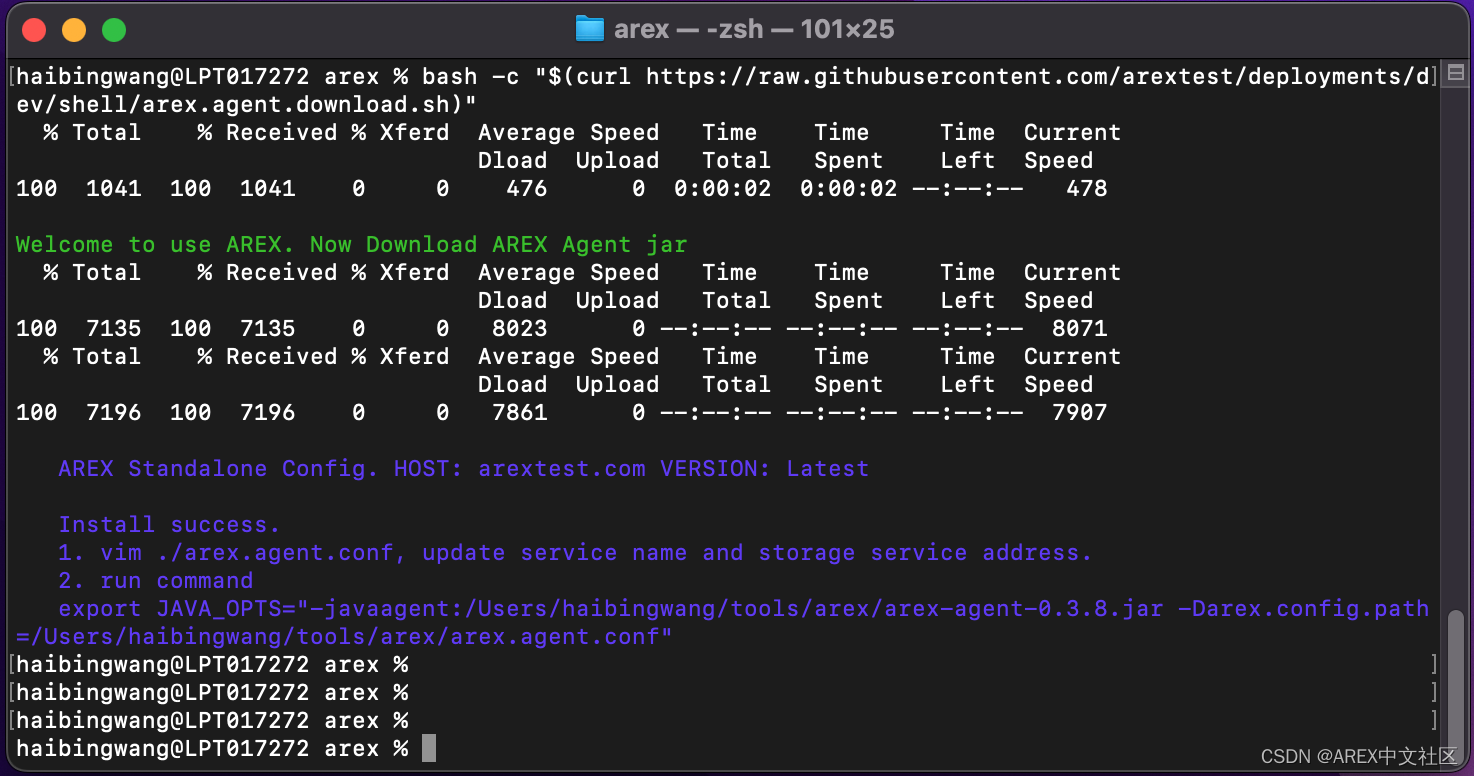The width and height of the screenshot is (1474, 776).
Task: Click the 'ev/shell/arex.agent.download.sh)' line
Action: [246, 105]
